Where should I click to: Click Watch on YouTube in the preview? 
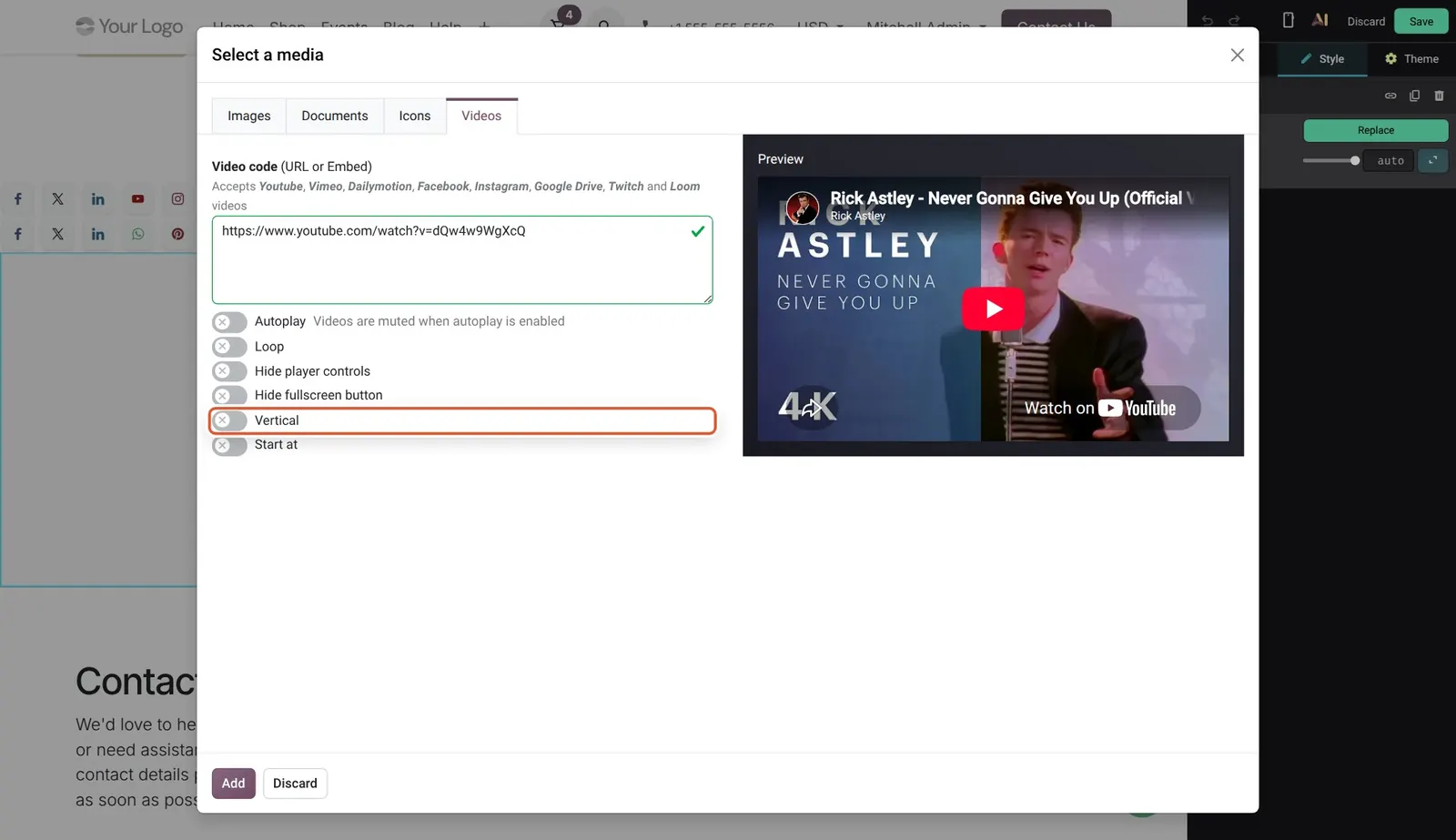coord(1100,408)
